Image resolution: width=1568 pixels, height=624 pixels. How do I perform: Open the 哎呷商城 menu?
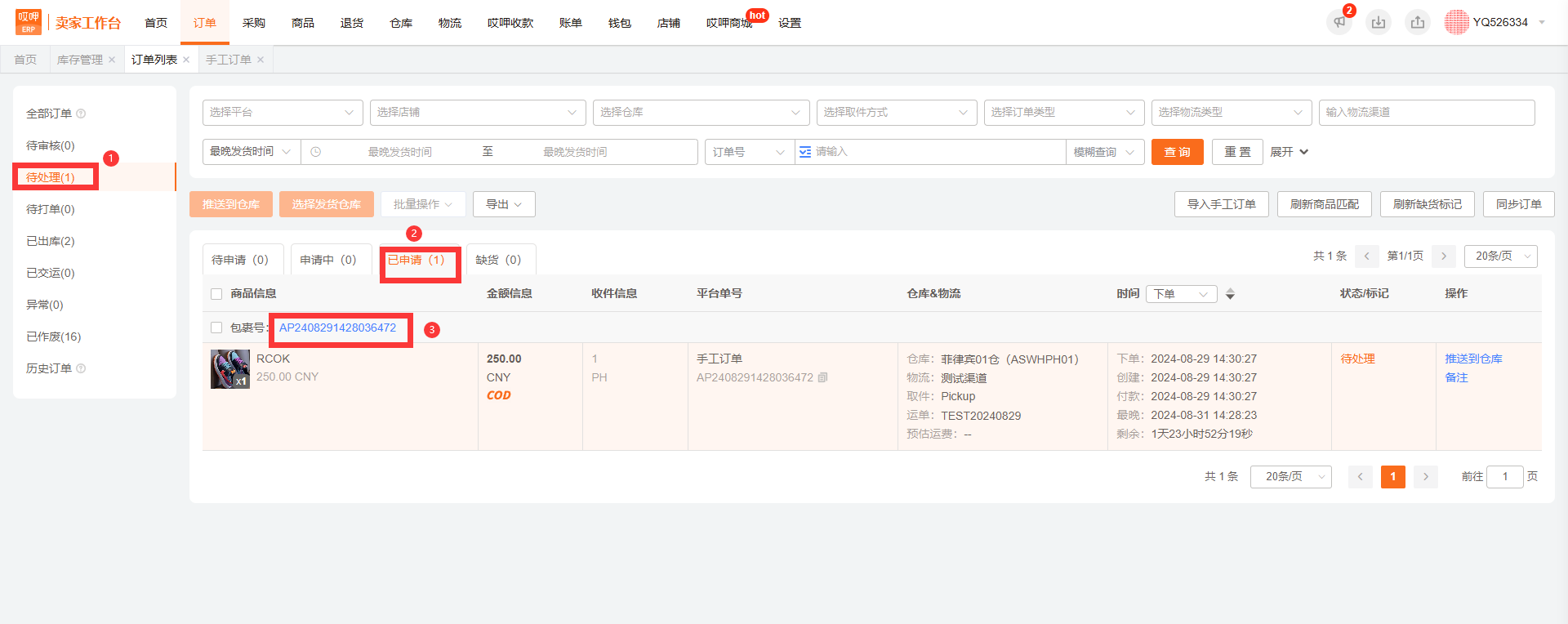click(729, 23)
